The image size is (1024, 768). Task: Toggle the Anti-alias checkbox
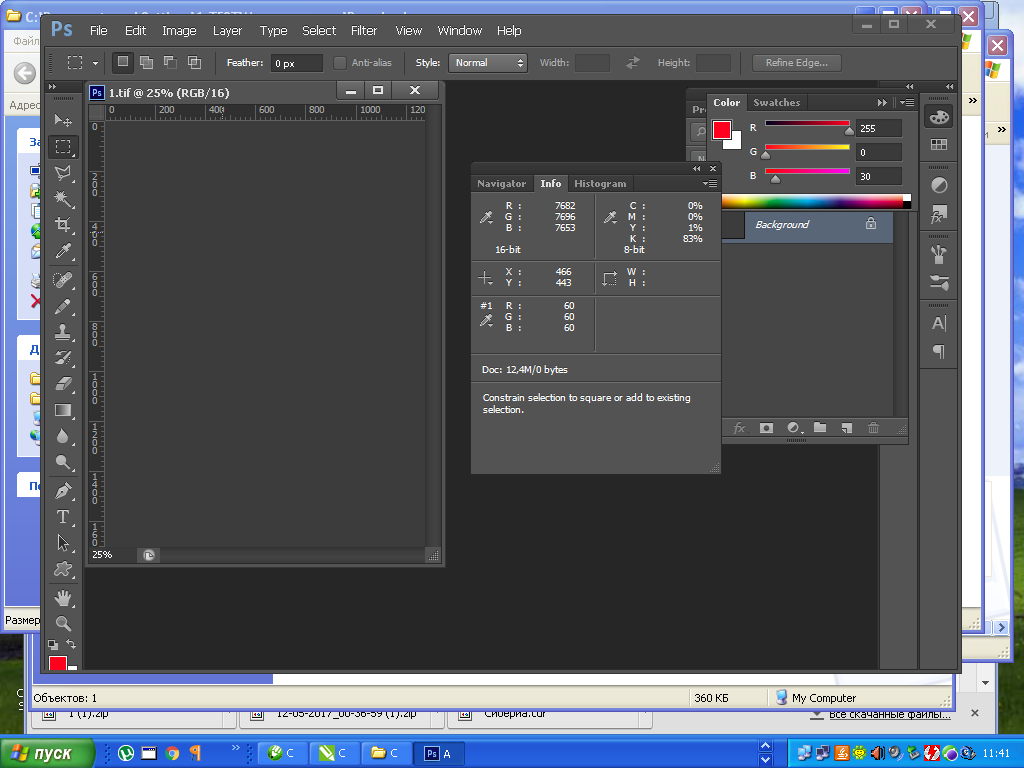tap(340, 63)
